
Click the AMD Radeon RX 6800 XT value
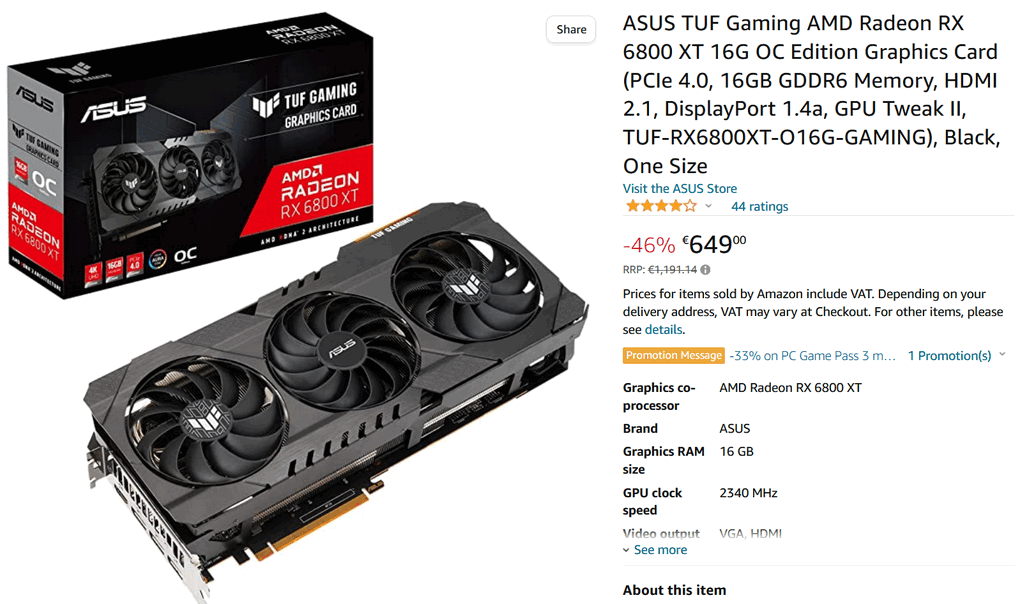[x=790, y=388]
